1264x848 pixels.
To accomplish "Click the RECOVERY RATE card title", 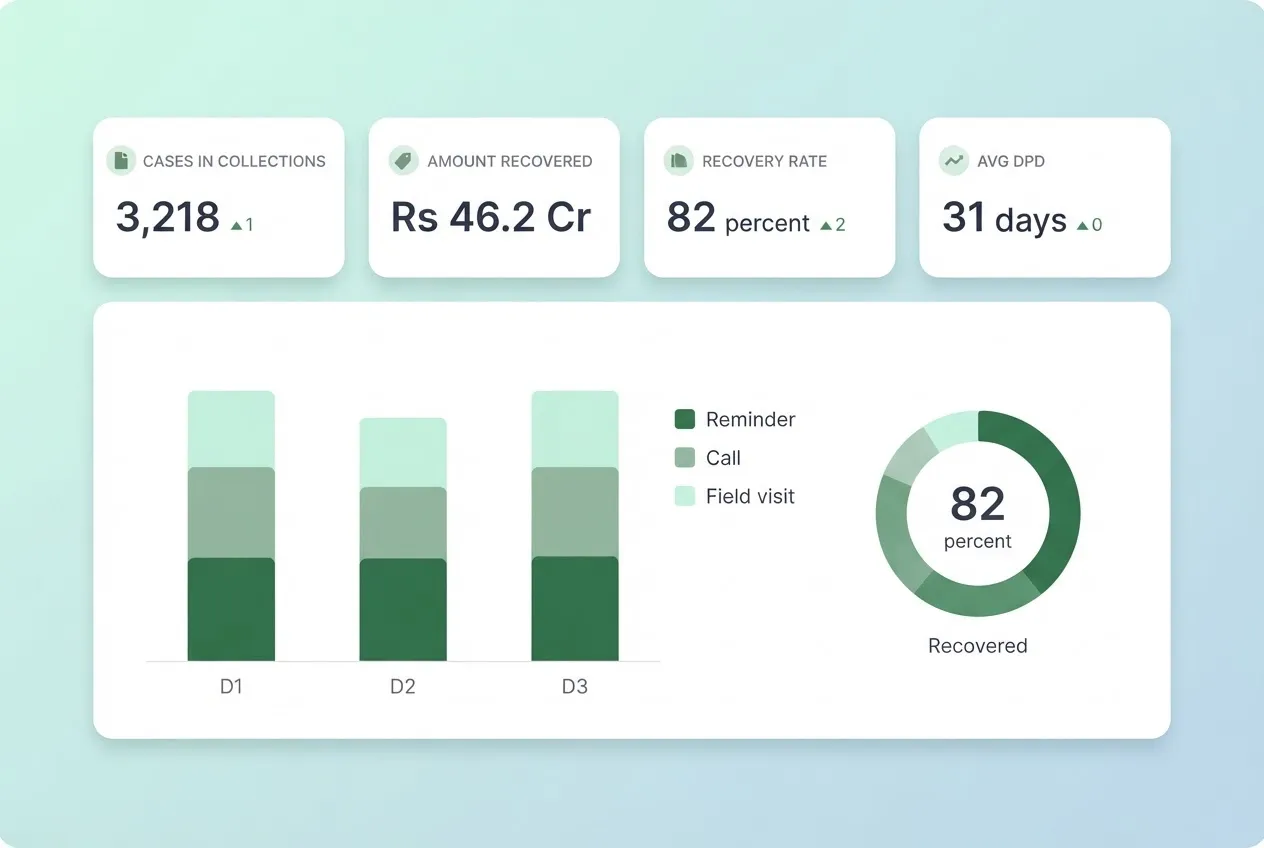I will click(x=765, y=161).
